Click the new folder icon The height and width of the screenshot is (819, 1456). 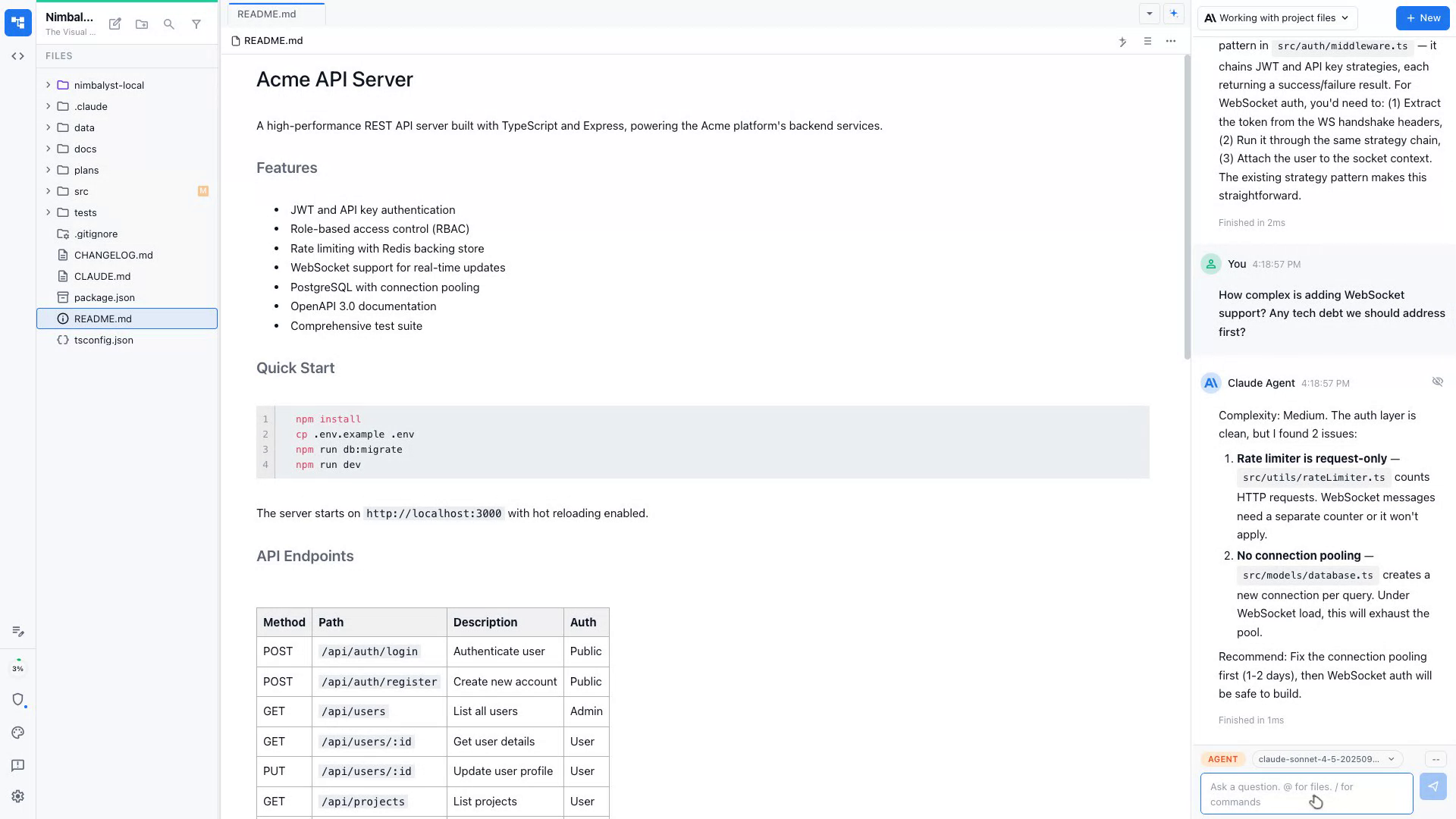[142, 24]
